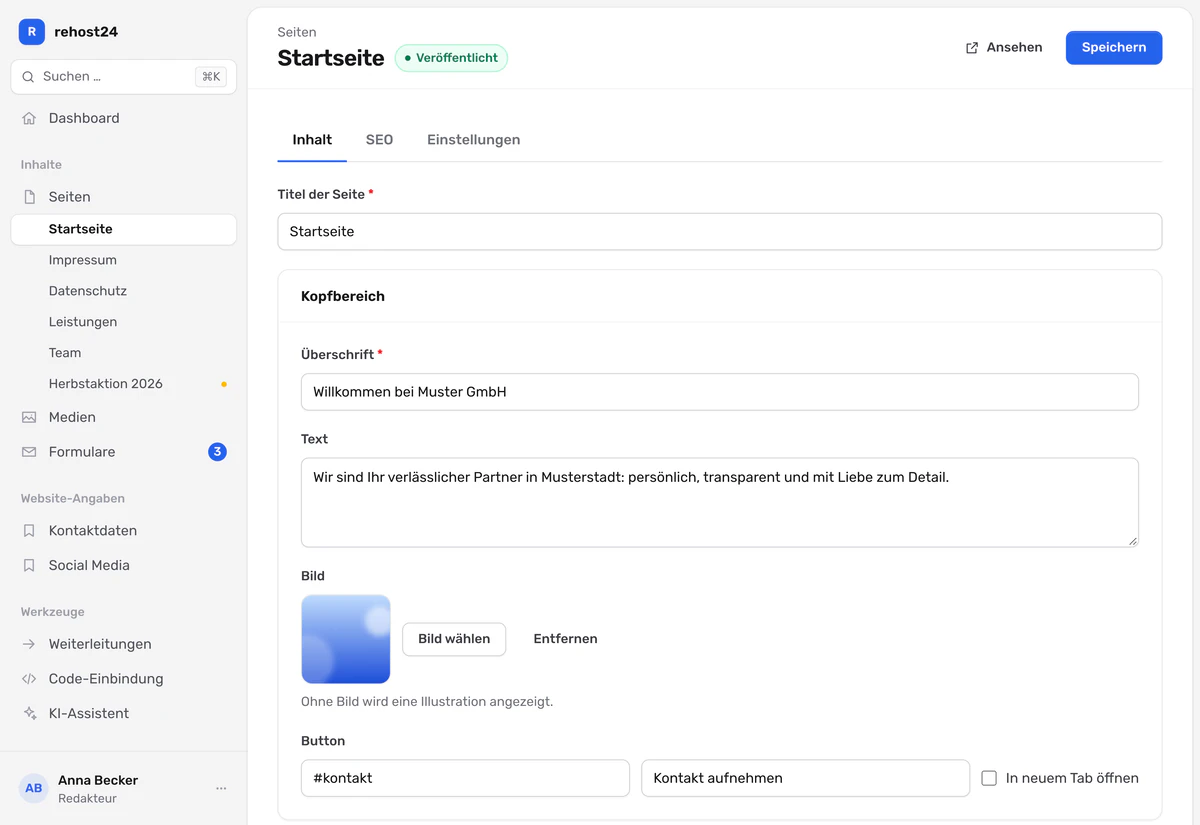Open the Impressum page

(x=124, y=260)
